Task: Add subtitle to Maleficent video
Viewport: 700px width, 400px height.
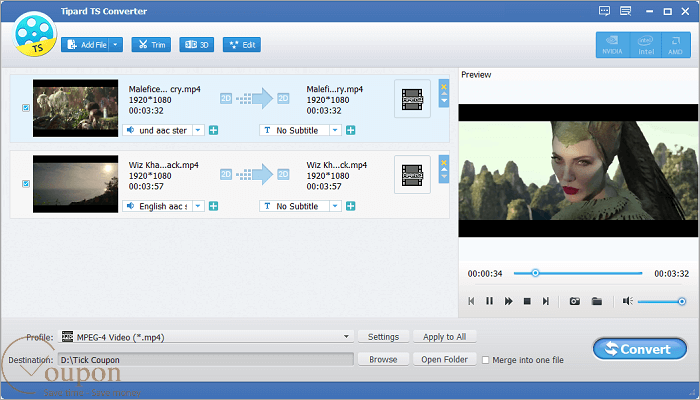Action: pyautogui.click(x=351, y=130)
